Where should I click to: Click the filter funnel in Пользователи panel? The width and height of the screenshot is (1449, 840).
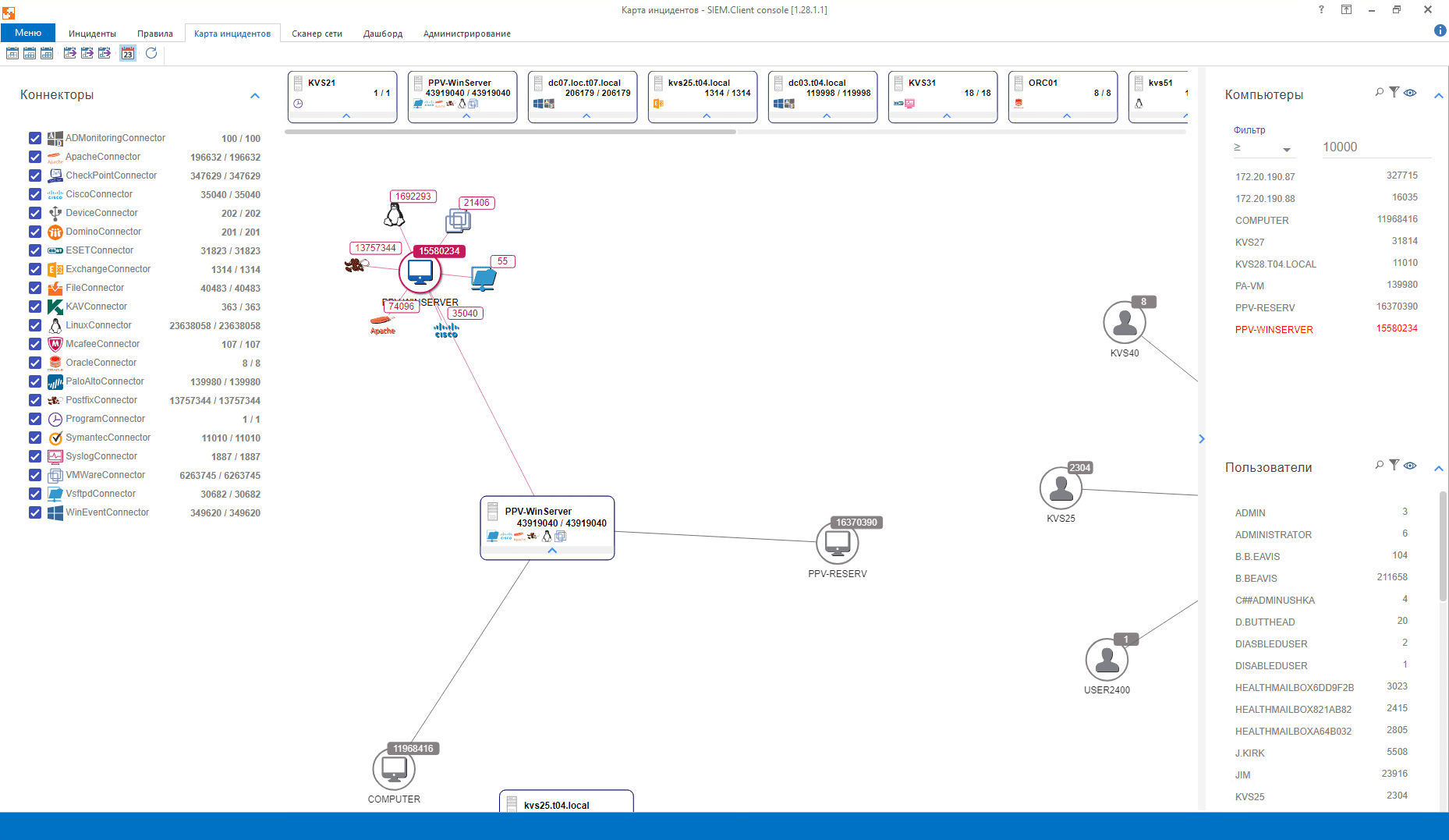[x=1394, y=465]
